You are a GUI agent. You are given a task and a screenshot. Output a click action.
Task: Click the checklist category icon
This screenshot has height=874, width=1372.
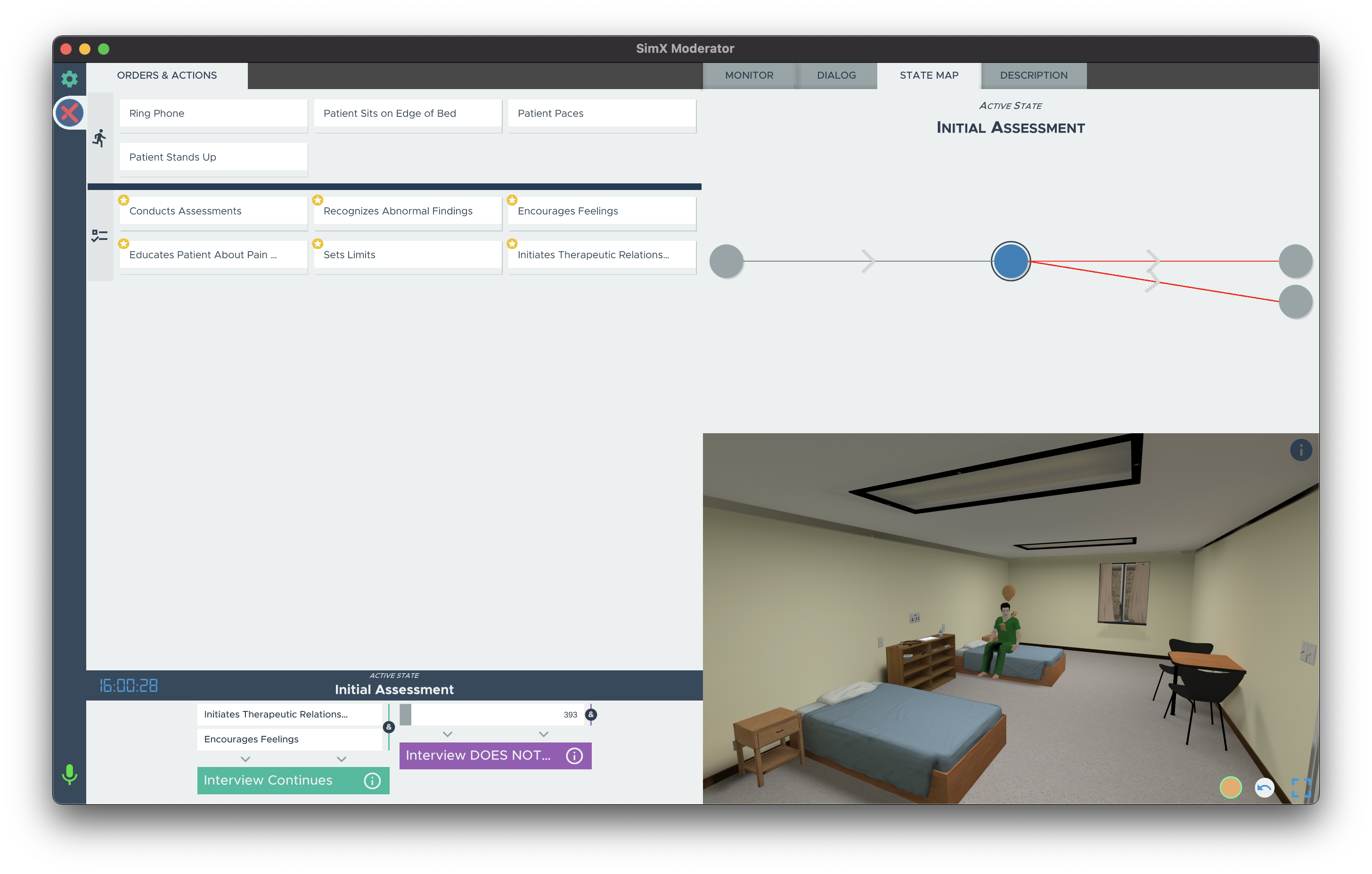(100, 235)
